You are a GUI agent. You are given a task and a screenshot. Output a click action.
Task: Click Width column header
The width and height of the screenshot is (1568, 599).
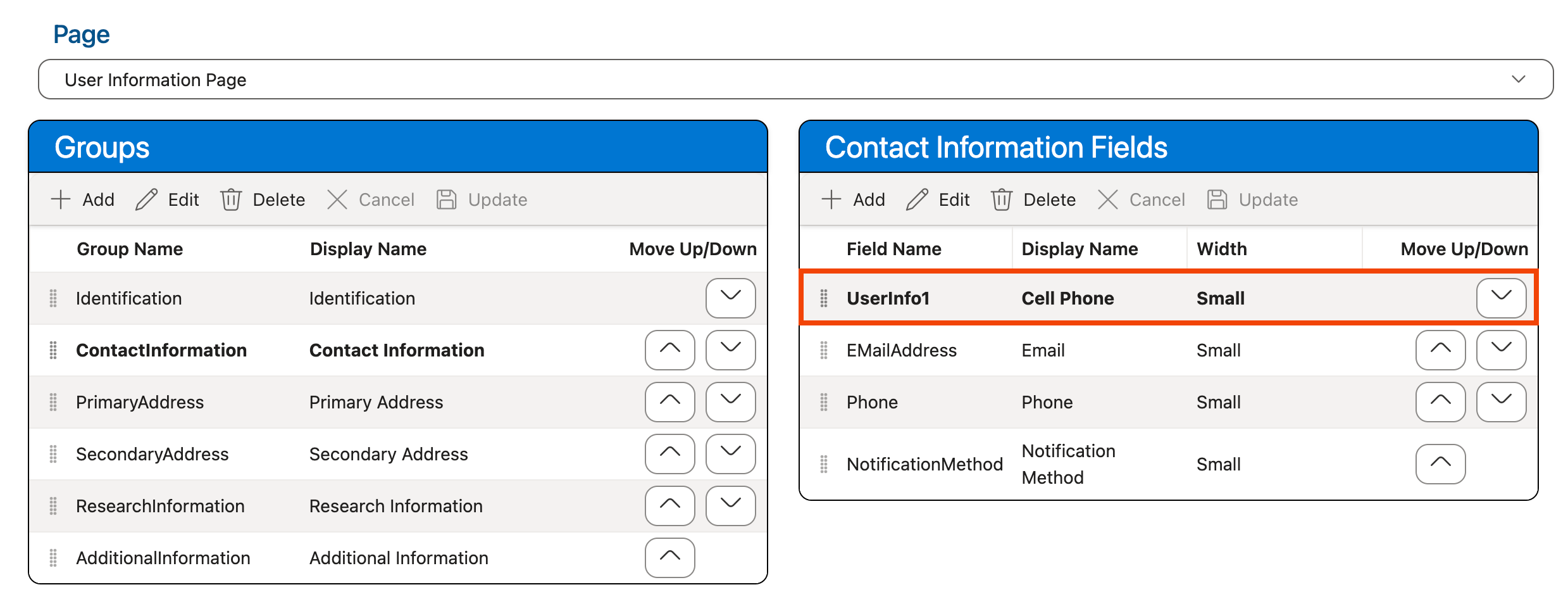1221,249
